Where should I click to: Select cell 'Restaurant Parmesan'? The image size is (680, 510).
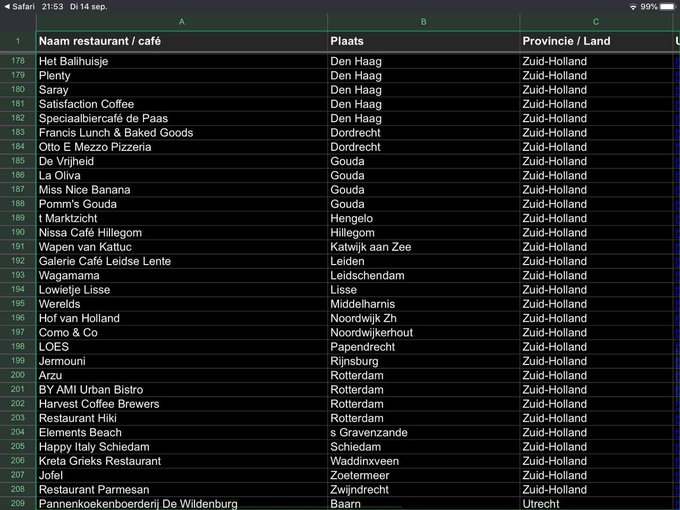182,490
